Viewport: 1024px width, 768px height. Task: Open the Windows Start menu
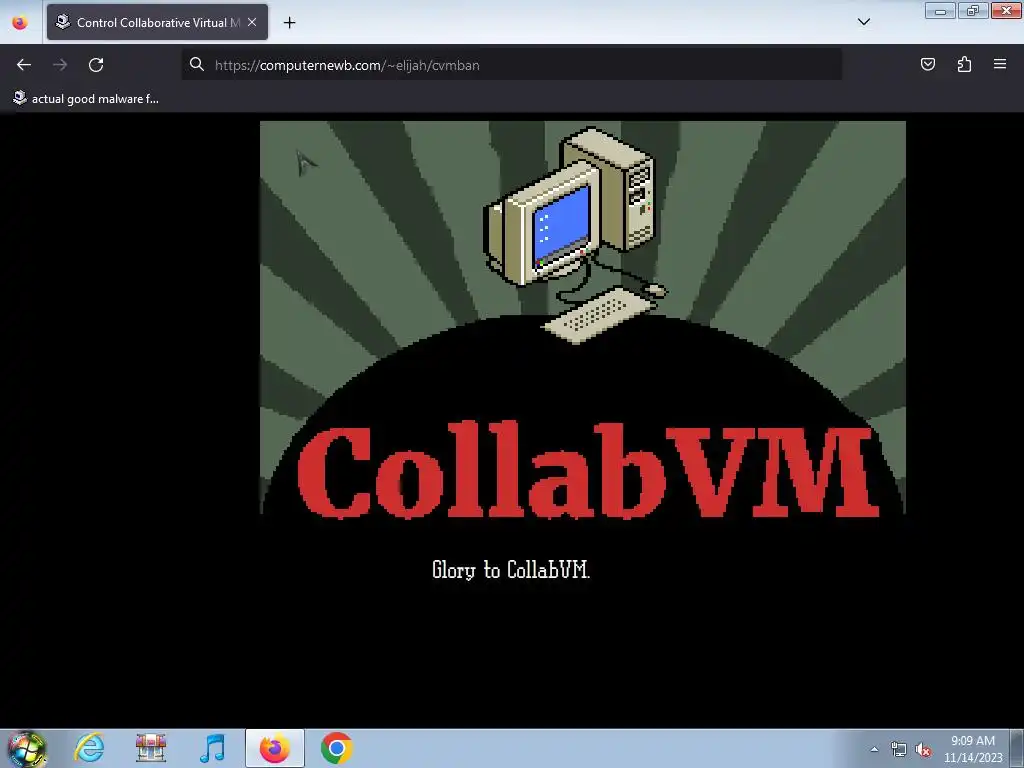point(27,748)
